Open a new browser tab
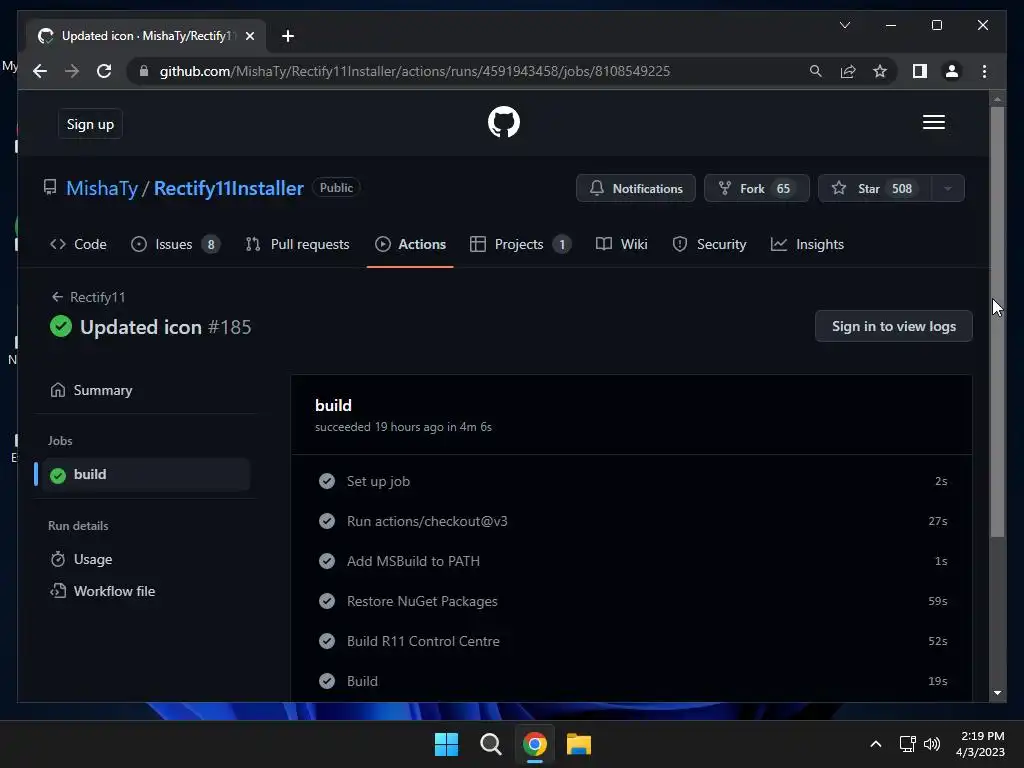 point(288,36)
